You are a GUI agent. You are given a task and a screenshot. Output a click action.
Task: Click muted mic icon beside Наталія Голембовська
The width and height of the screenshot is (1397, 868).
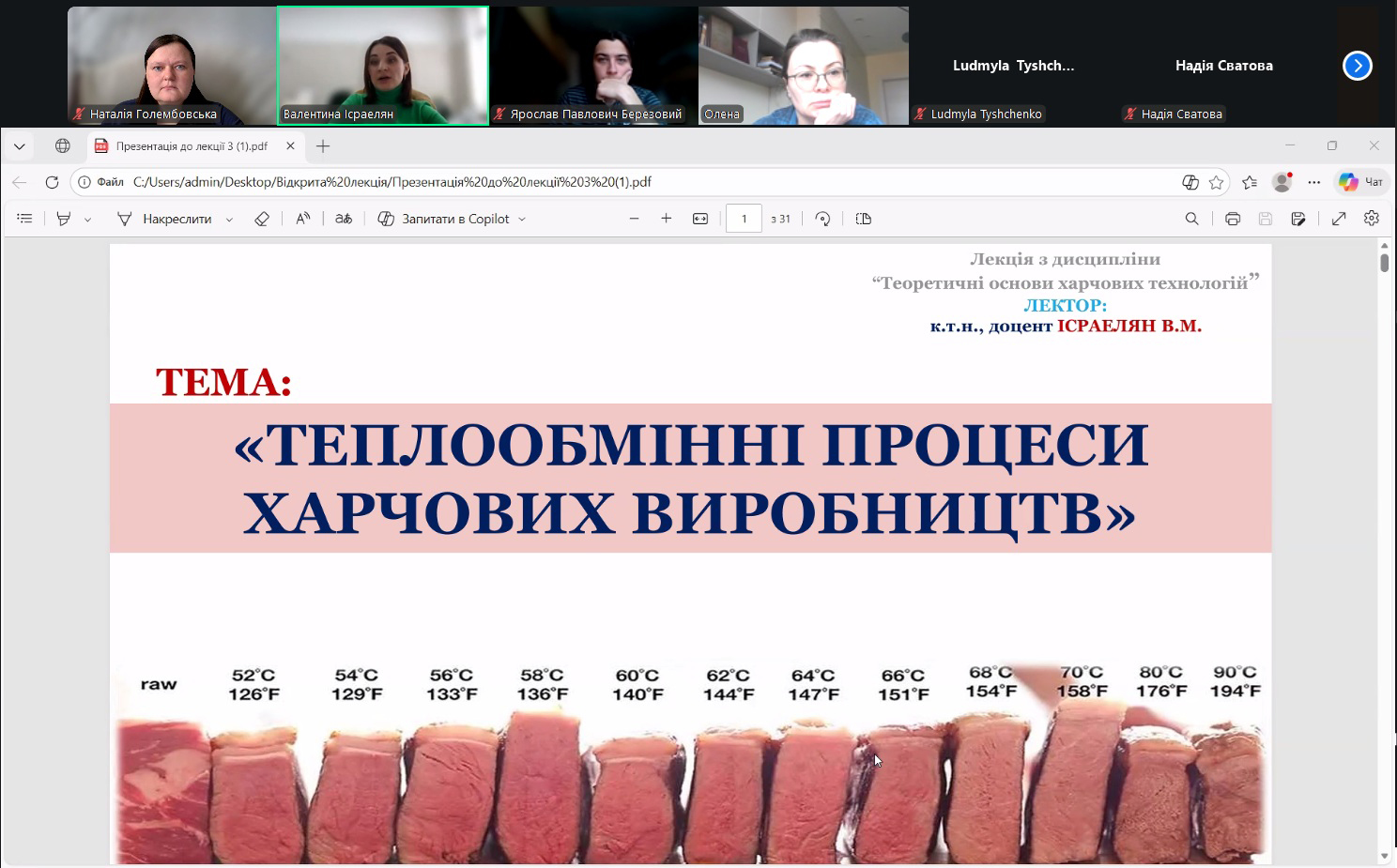coord(80,114)
